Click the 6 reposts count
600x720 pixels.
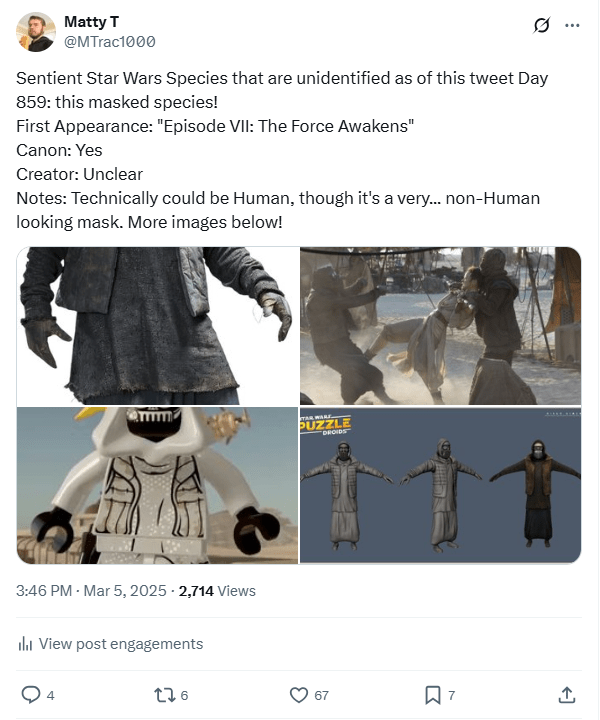(184, 695)
